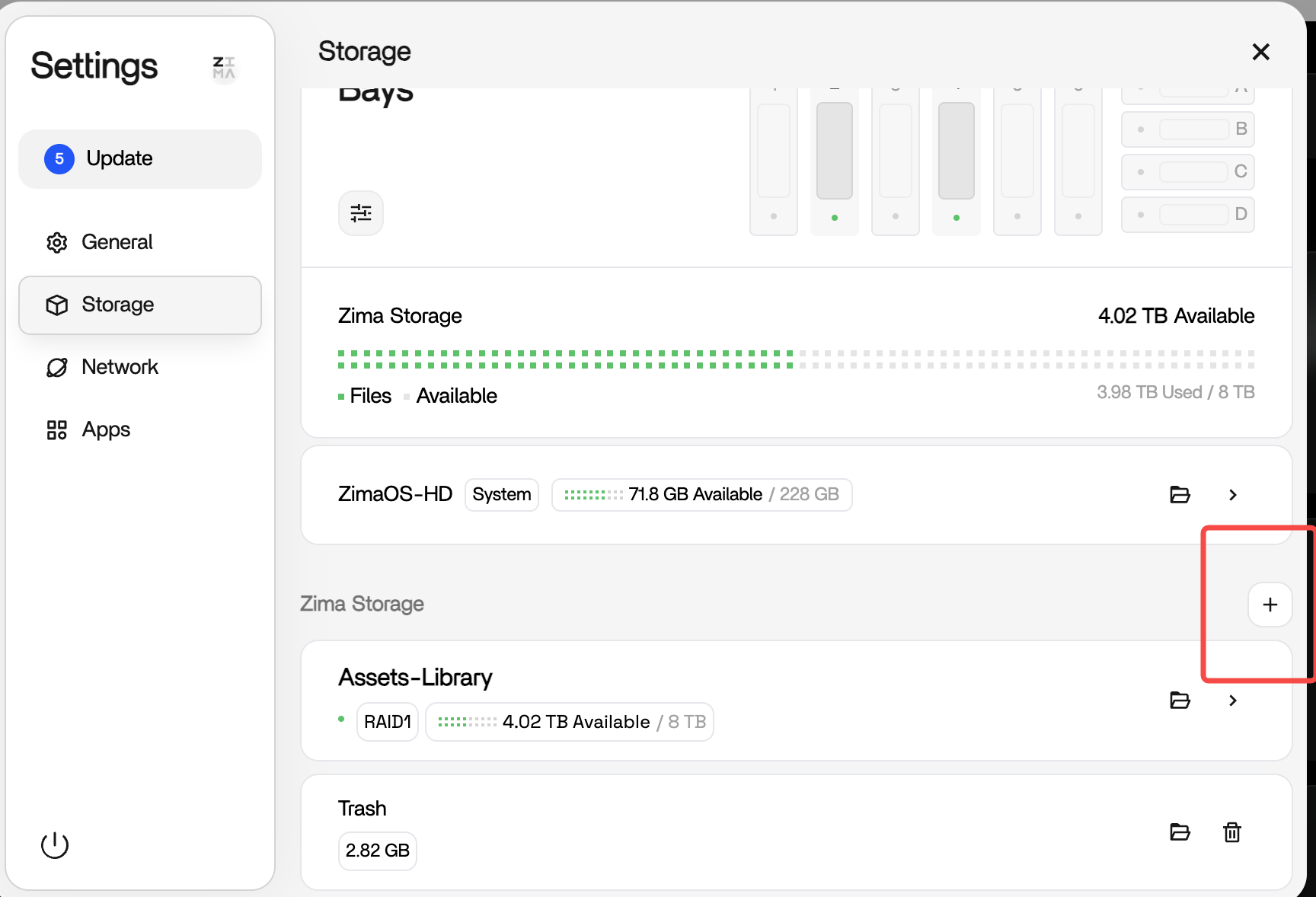
Task: Expand ZimaOS-HD details chevron
Action: click(x=1233, y=495)
